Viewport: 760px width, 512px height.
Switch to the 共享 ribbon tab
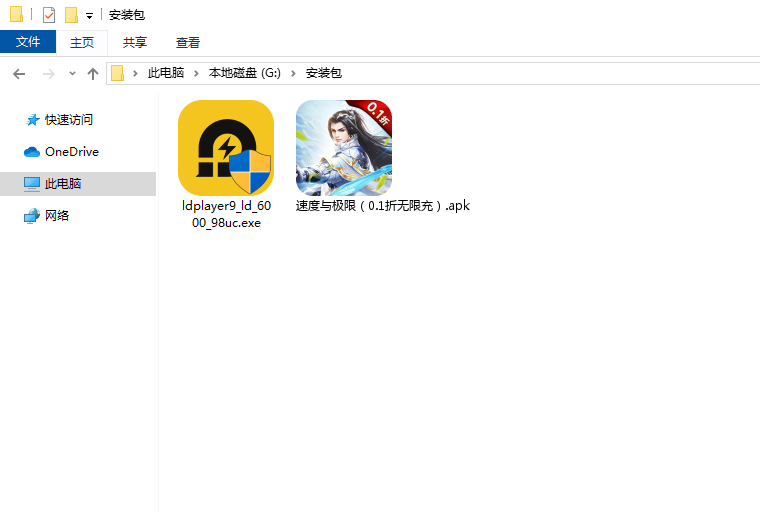click(x=134, y=43)
